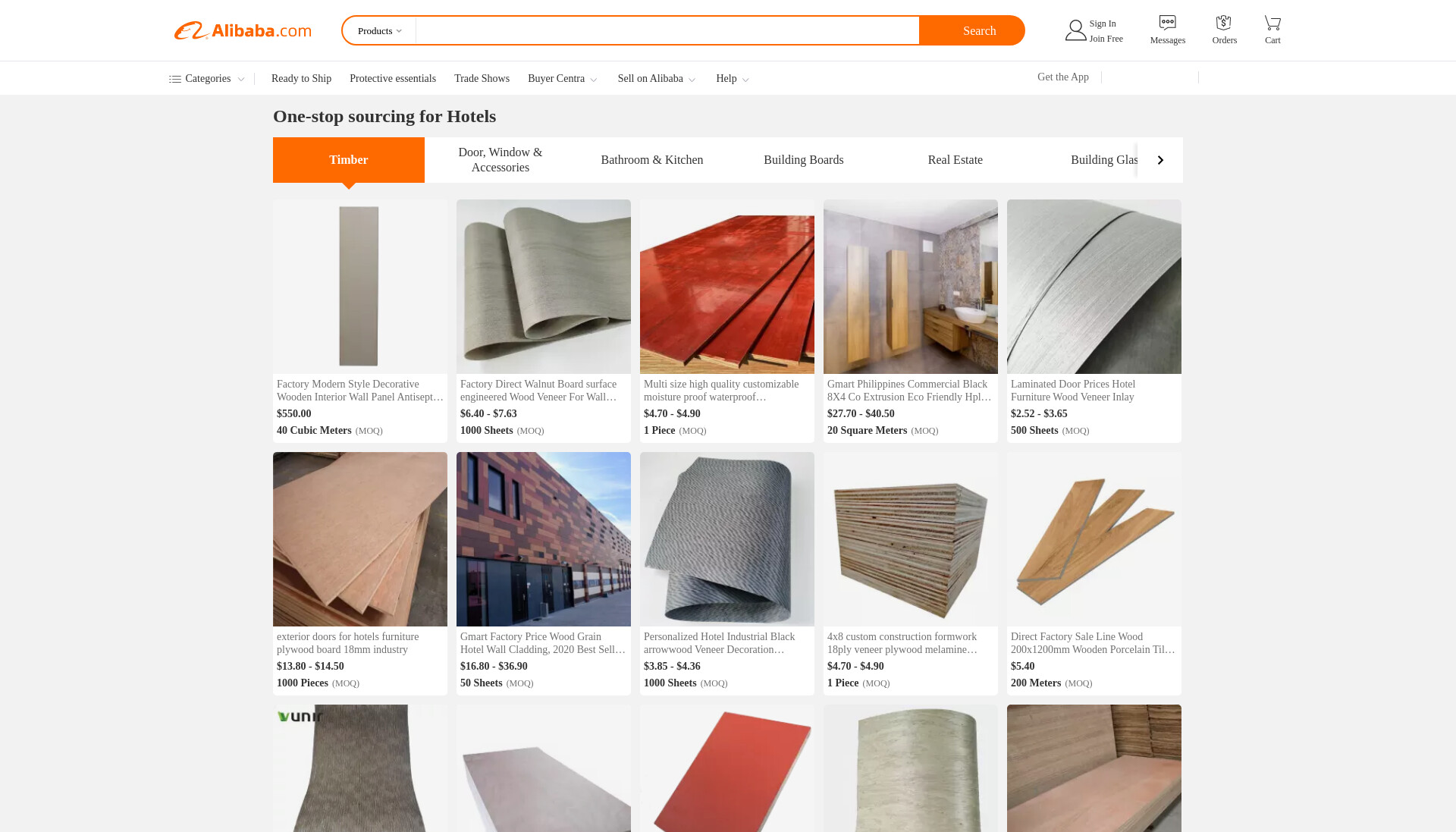This screenshot has width=1456, height=832.
Task: Click price '$2.52 - $3.65'
Action: [1039, 414]
